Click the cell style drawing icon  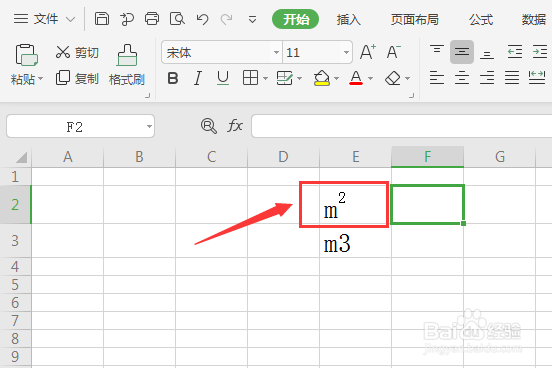(284, 78)
